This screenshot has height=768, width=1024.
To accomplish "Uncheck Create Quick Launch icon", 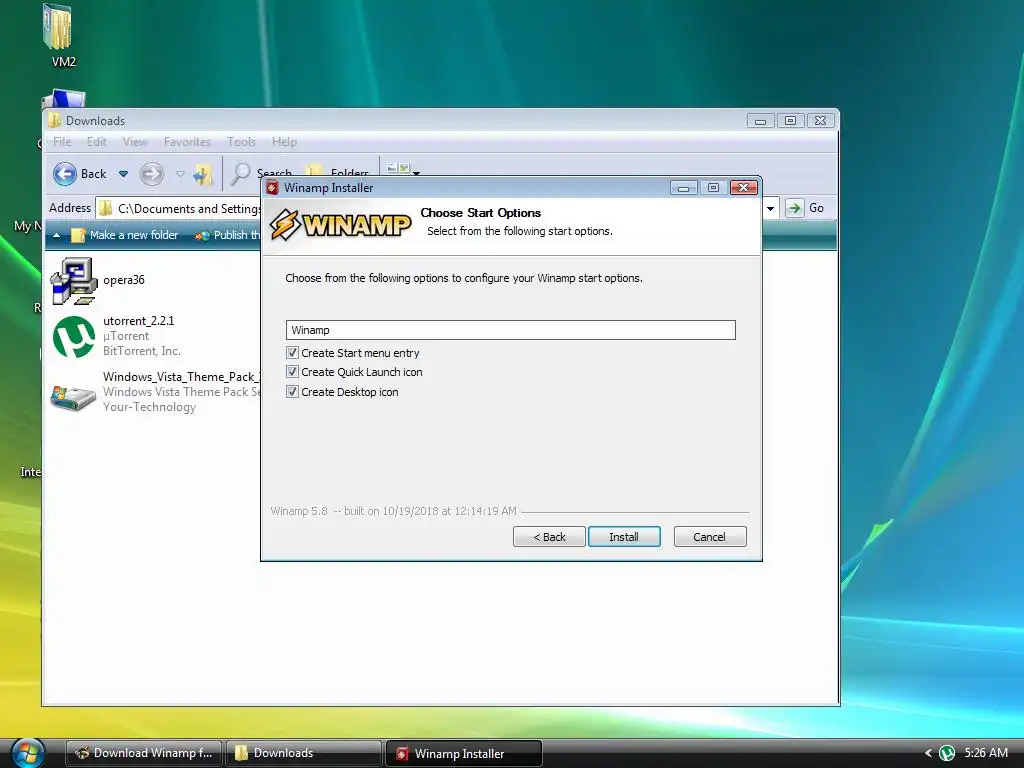I will pyautogui.click(x=292, y=372).
